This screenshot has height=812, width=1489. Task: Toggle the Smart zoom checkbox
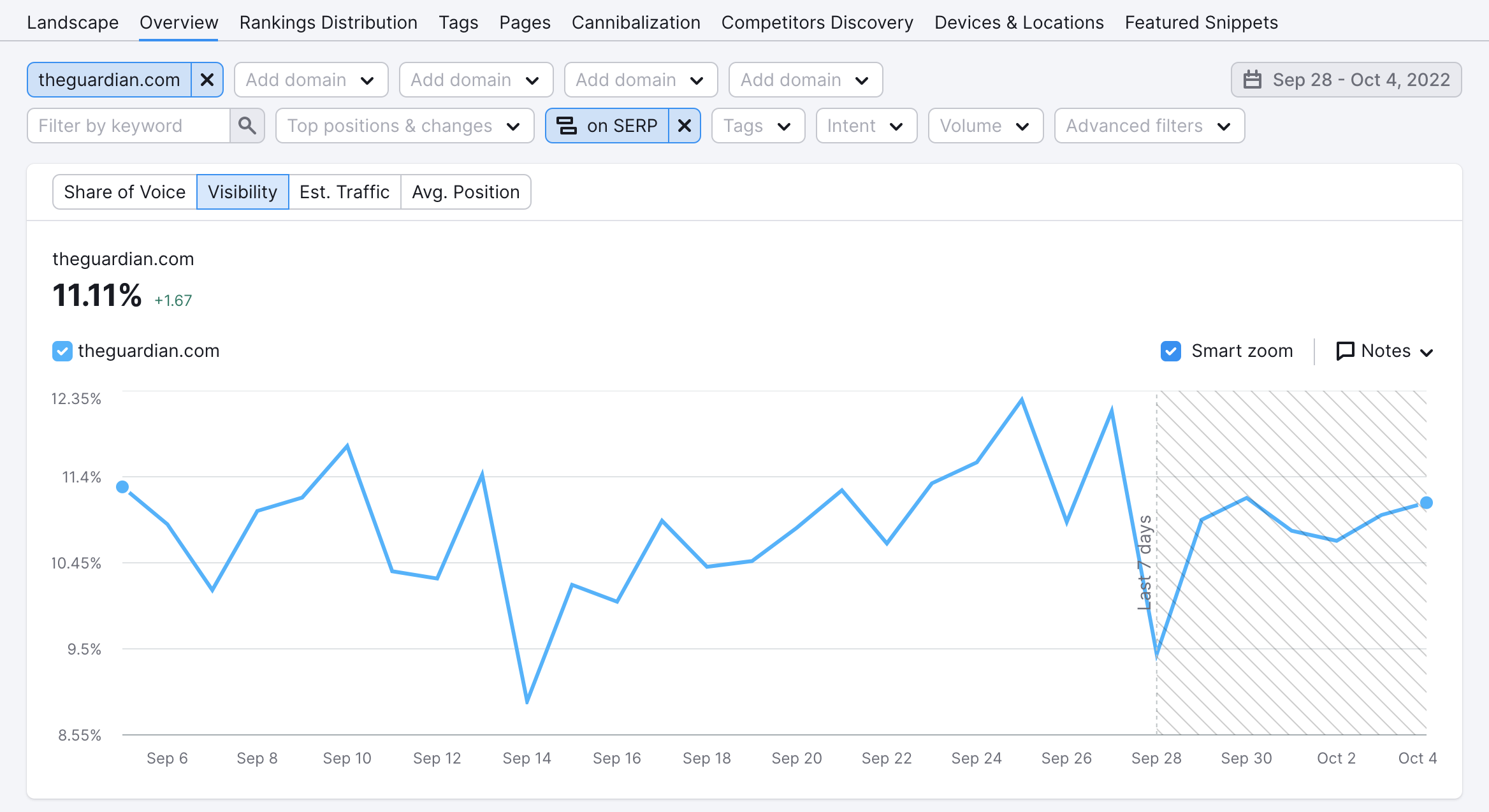(1171, 351)
